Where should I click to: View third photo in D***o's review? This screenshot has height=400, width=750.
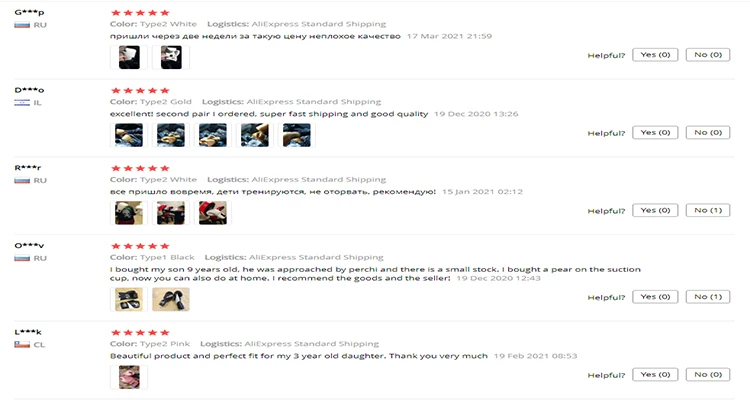click(213, 135)
